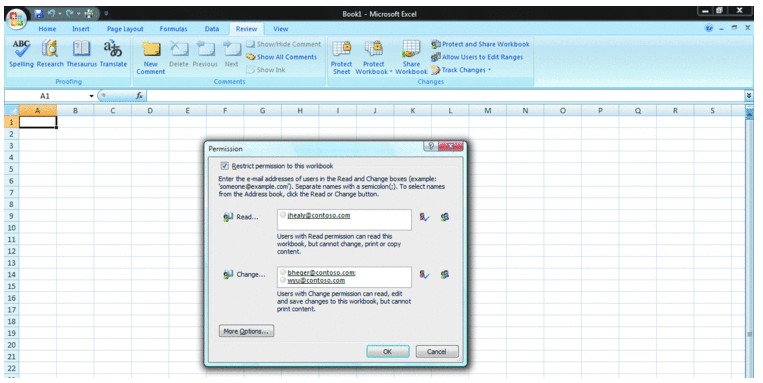Viewport: 763px width, 383px height.
Task: Open the Thesaurus tool
Action: [81, 54]
